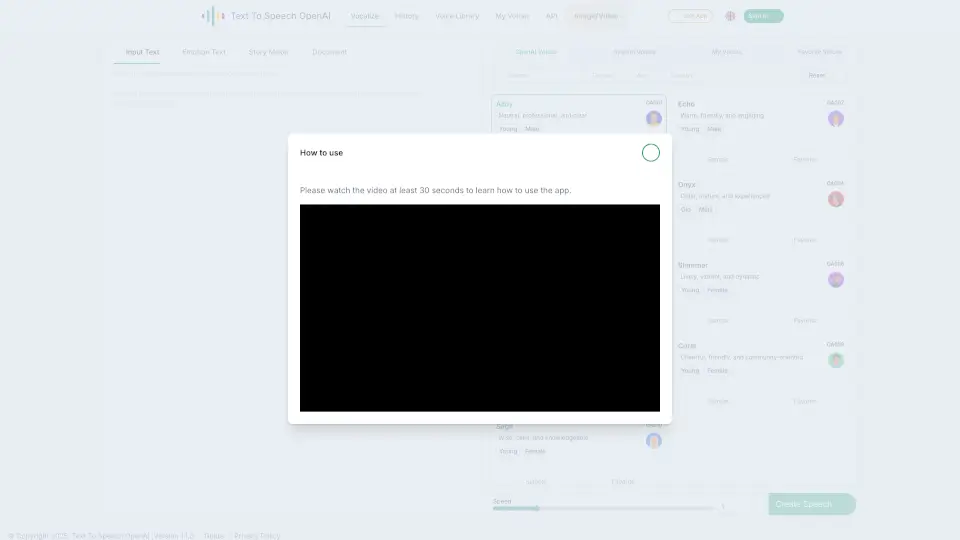Adjust the Speed slider
Screen dimensions: 960x540
coord(540,508)
